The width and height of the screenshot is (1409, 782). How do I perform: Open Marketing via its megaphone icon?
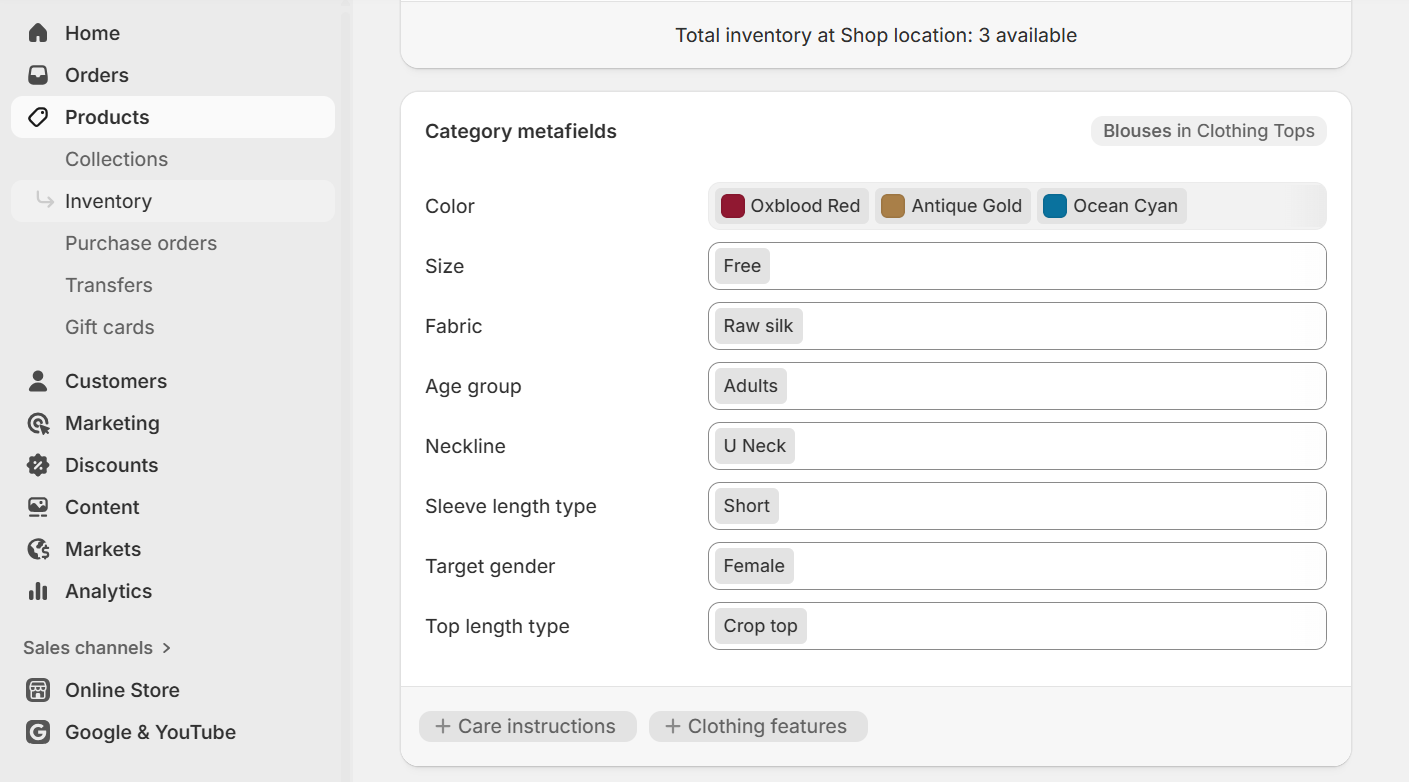coord(37,422)
